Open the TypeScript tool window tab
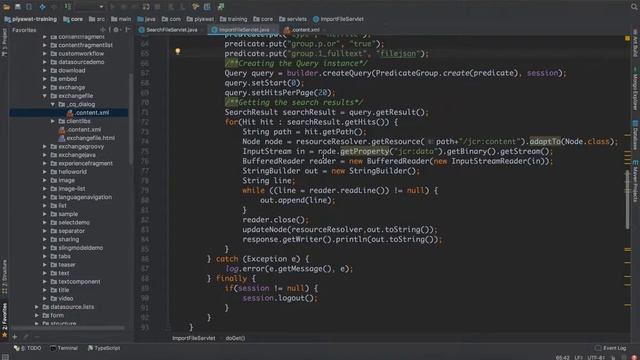The image size is (640, 360). click(x=104, y=348)
